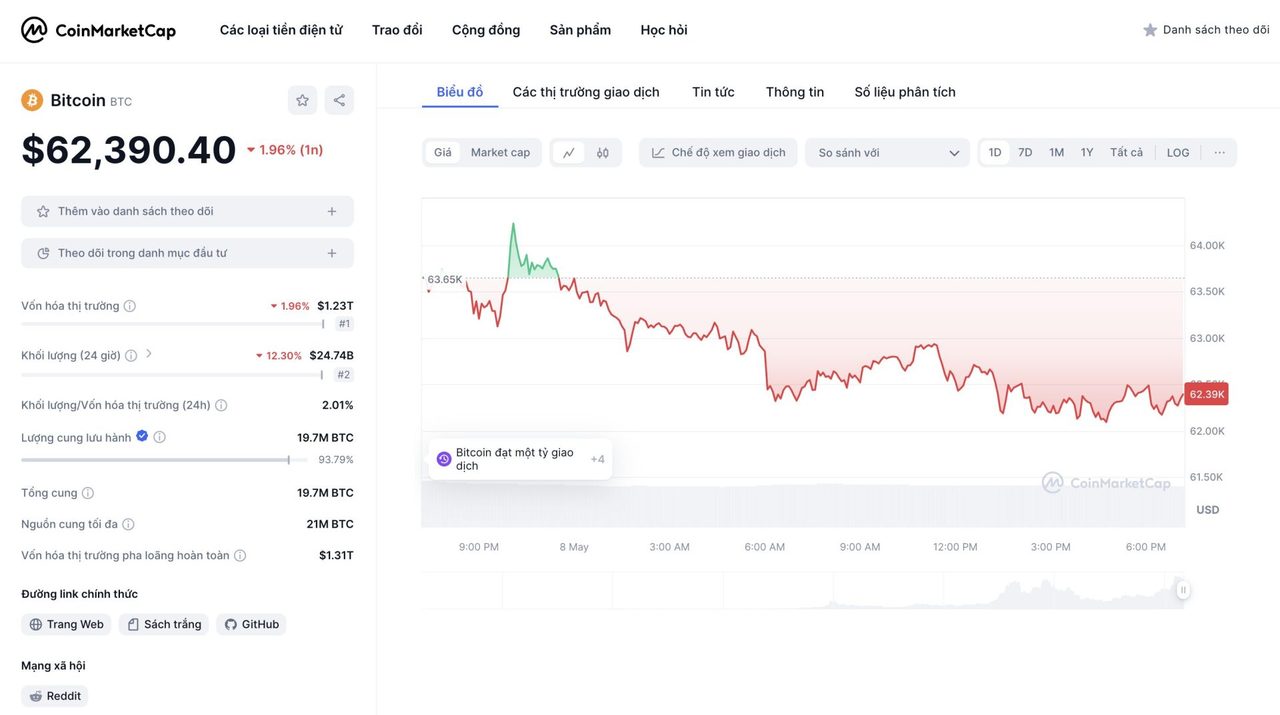Open the Reddit social link
1280x715 pixels.
click(x=55, y=696)
